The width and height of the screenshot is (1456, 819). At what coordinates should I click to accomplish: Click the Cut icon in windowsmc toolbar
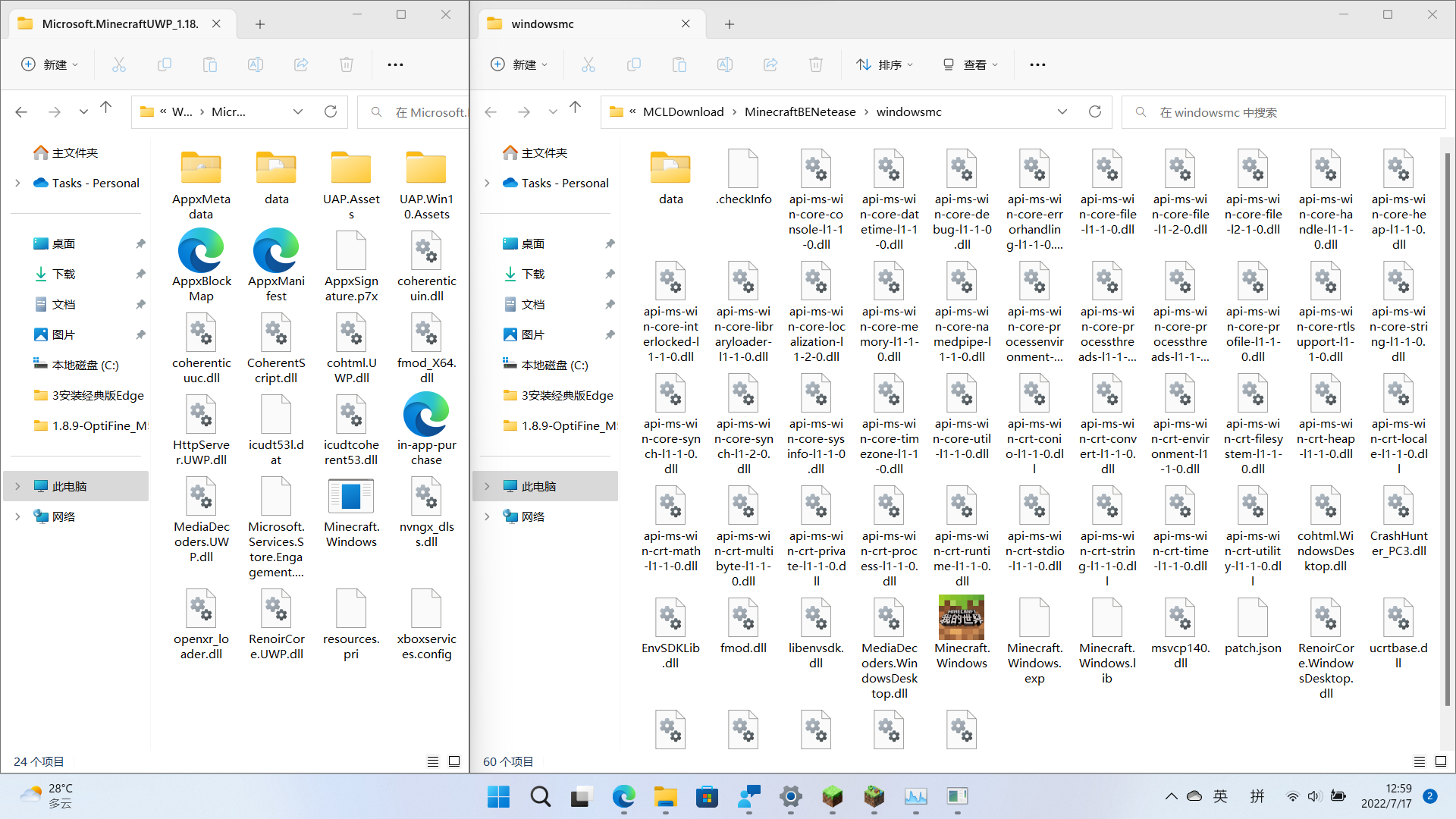(588, 65)
